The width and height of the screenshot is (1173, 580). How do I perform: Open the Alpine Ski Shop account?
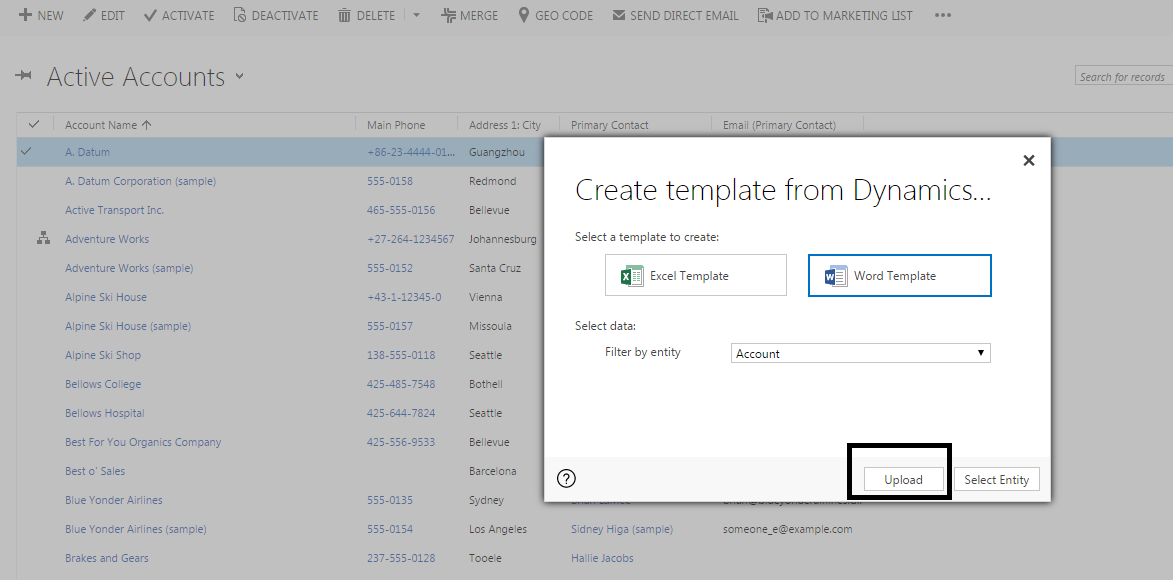point(103,355)
